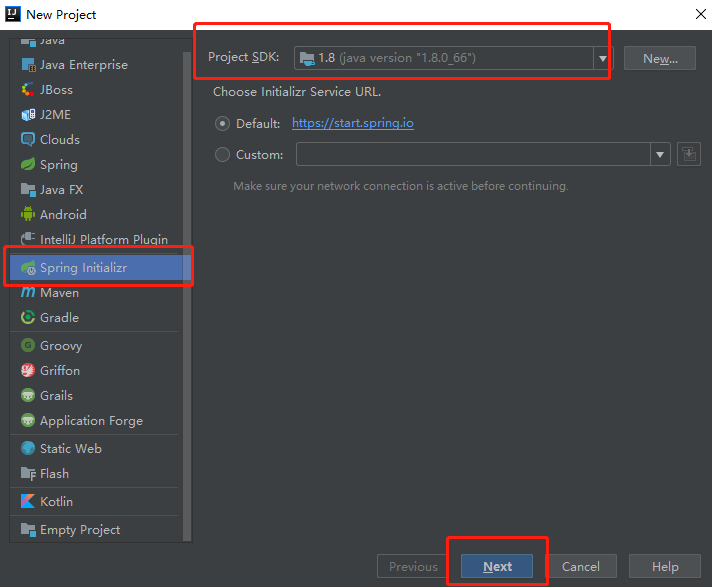Select Empty Project entry
This screenshot has width=712, height=587.
(x=95, y=529)
